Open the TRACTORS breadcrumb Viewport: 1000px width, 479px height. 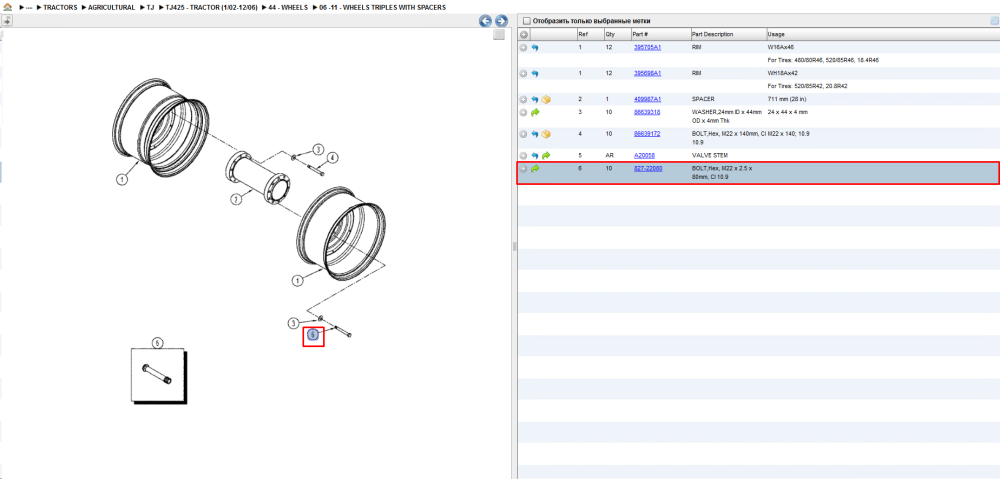point(60,8)
